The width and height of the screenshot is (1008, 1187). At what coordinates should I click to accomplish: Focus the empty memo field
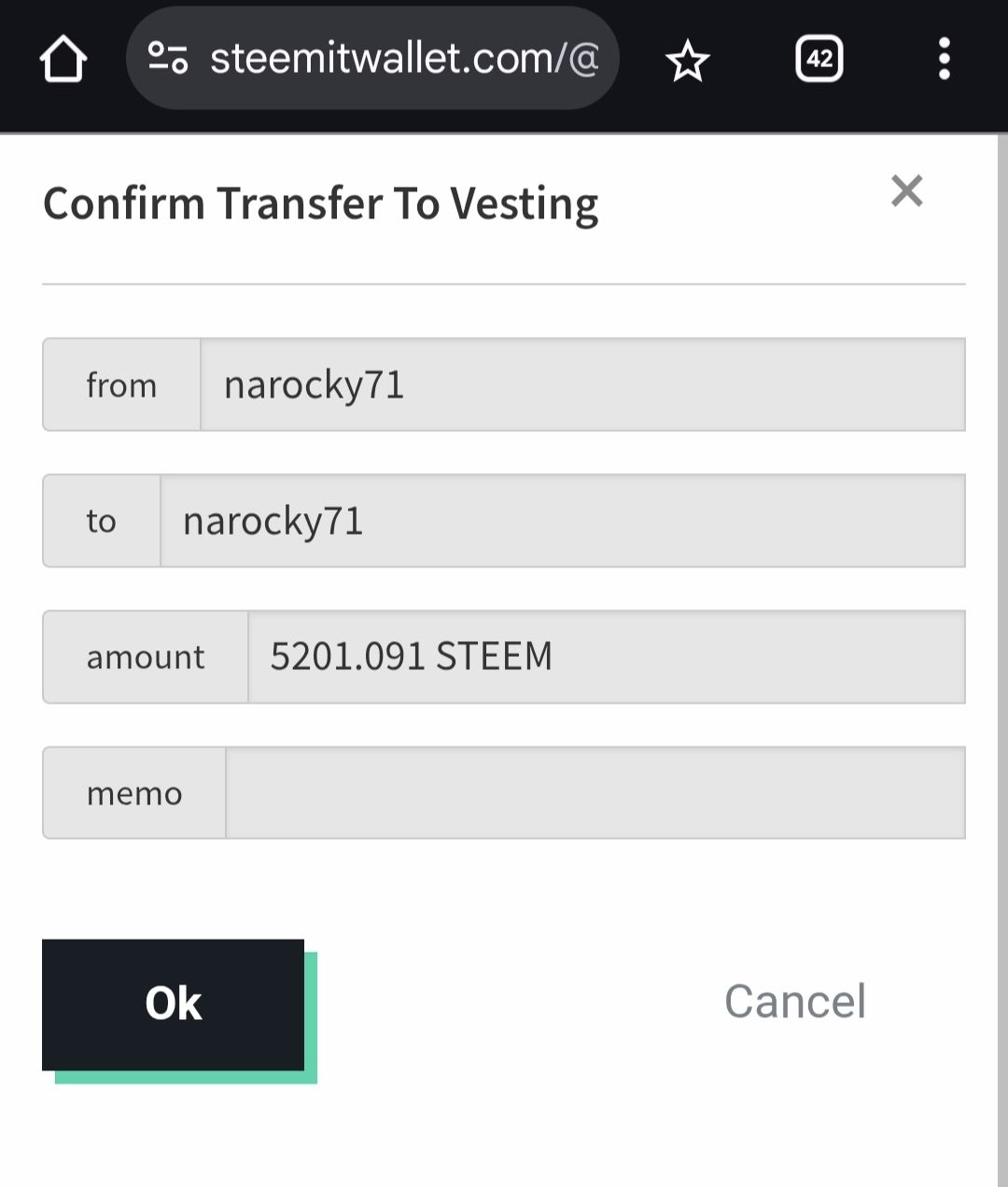click(595, 793)
